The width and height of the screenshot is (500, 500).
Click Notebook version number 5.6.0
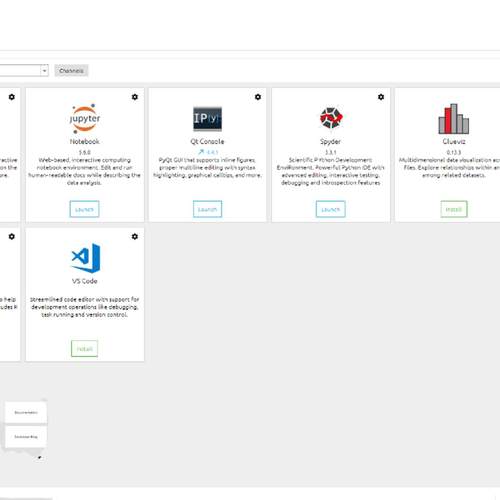click(x=85, y=153)
